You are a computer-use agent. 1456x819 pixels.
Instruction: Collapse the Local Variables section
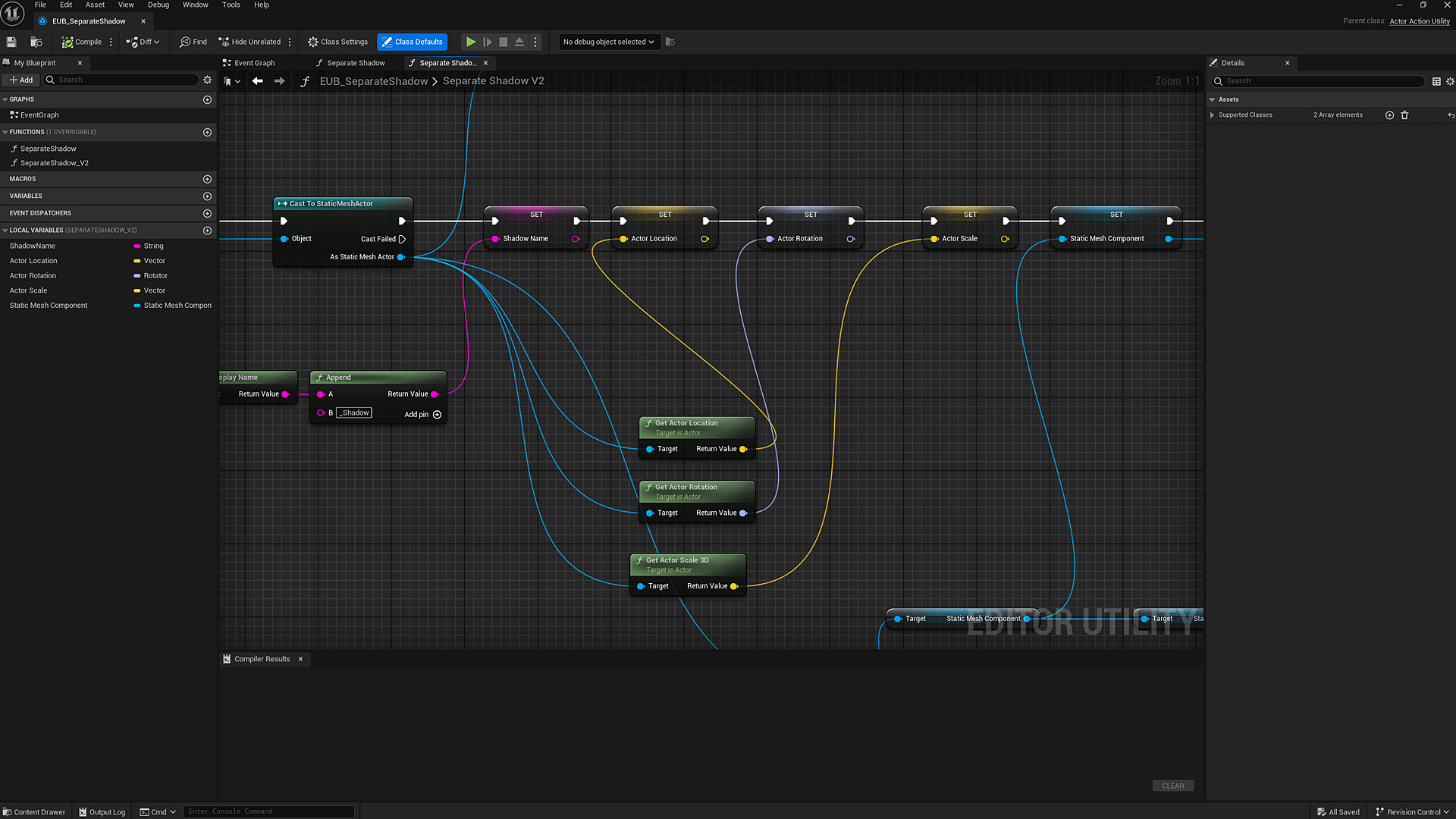tap(5, 231)
